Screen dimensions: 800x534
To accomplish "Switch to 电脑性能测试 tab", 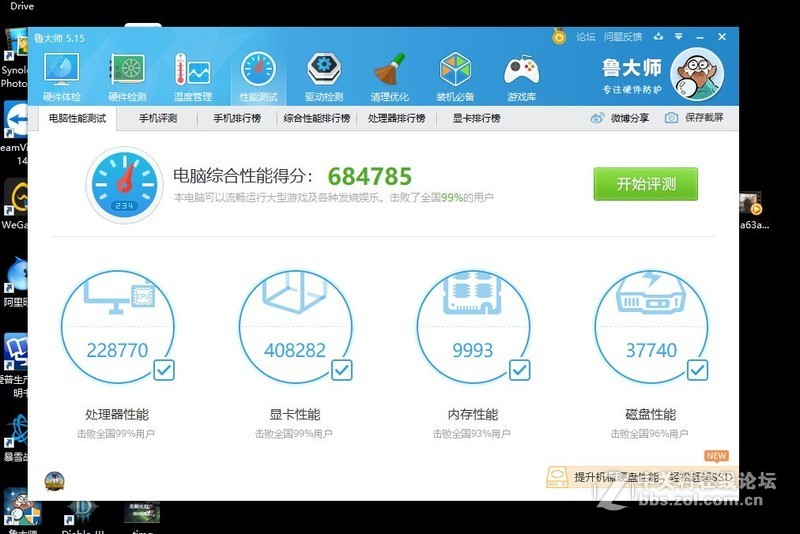I will (77, 118).
